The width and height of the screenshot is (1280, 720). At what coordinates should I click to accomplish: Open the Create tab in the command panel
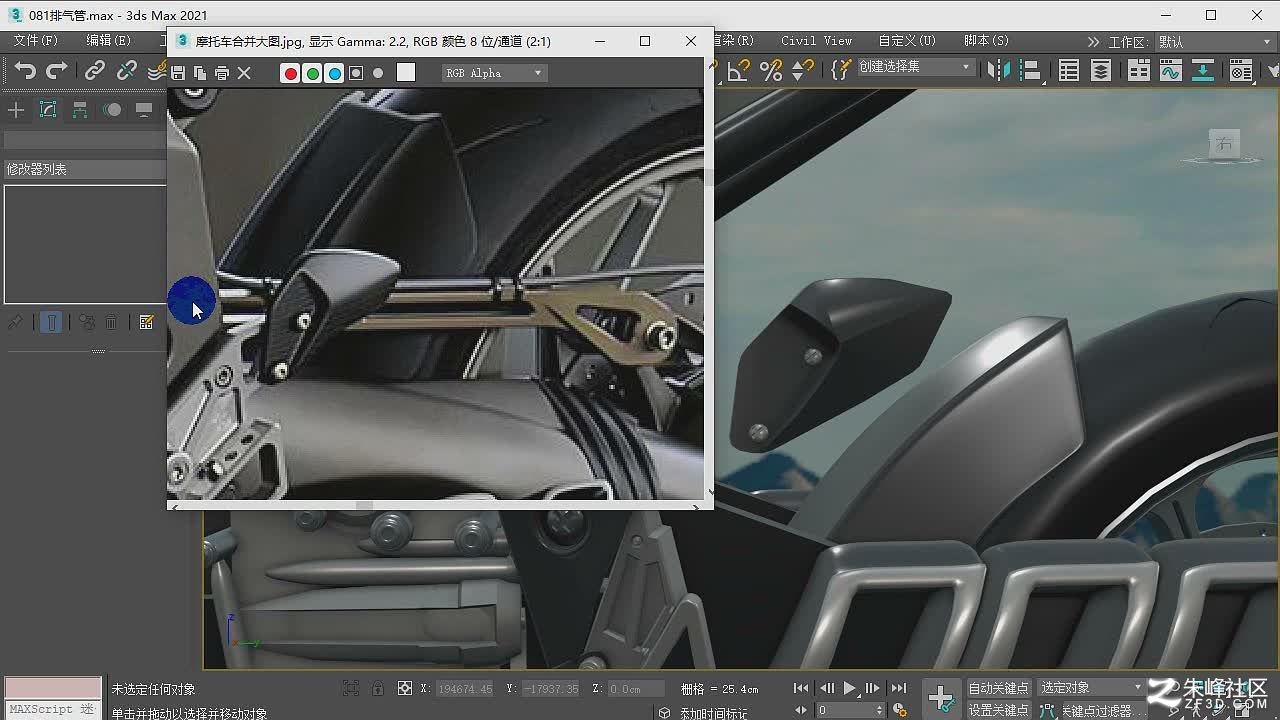[16, 110]
